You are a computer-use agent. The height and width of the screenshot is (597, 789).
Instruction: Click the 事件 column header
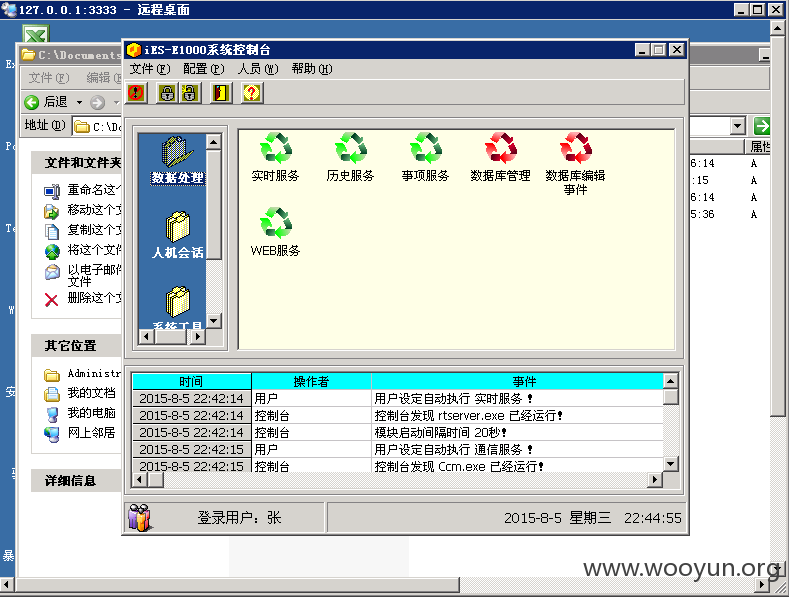click(518, 382)
